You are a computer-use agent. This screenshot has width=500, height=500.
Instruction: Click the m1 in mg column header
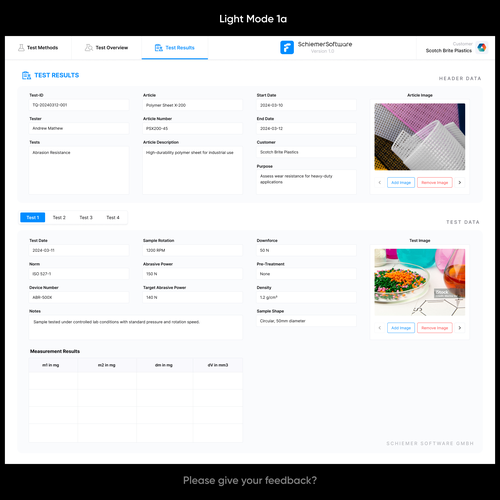pos(53,365)
